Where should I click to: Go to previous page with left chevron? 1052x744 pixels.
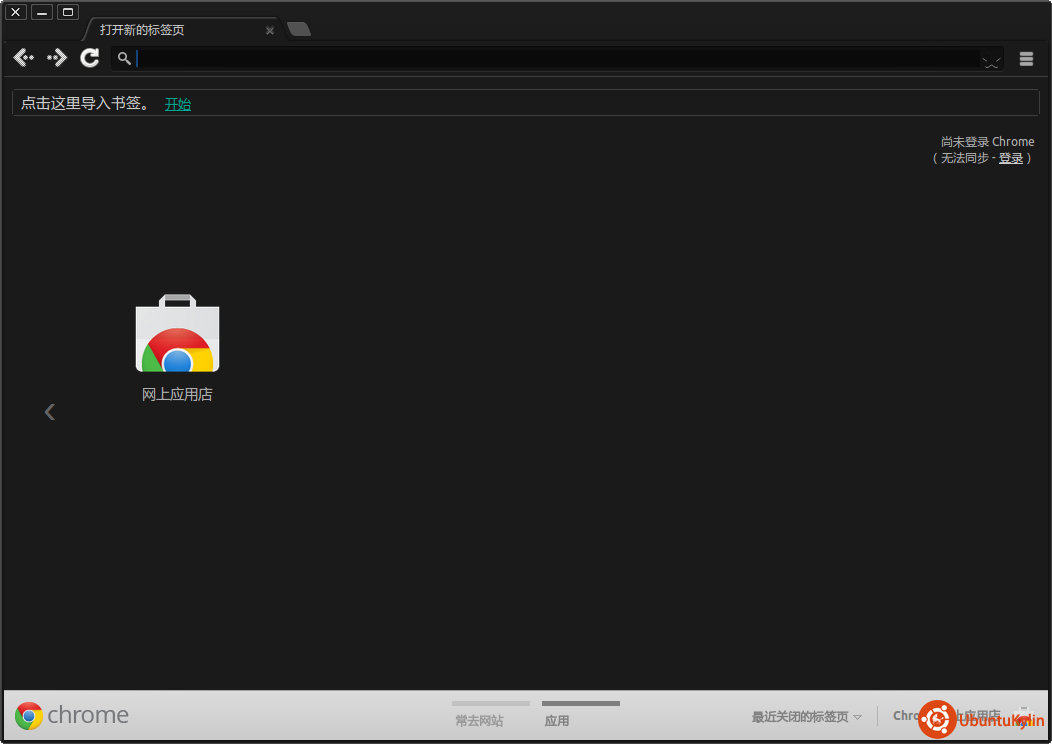tap(50, 412)
